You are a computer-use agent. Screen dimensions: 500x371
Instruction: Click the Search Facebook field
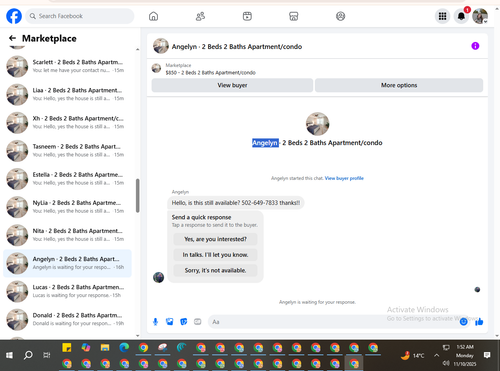(x=80, y=16)
